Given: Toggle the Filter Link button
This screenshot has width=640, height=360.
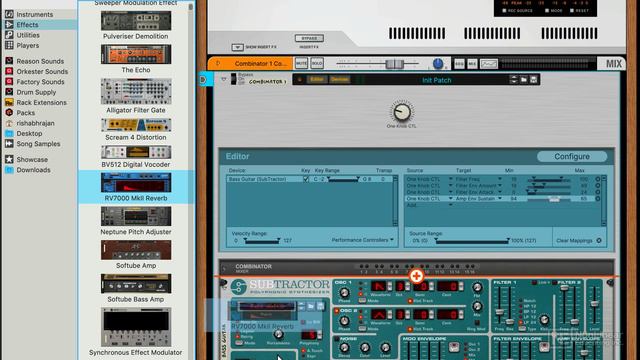Looking at the screenshot, I should [534, 282].
